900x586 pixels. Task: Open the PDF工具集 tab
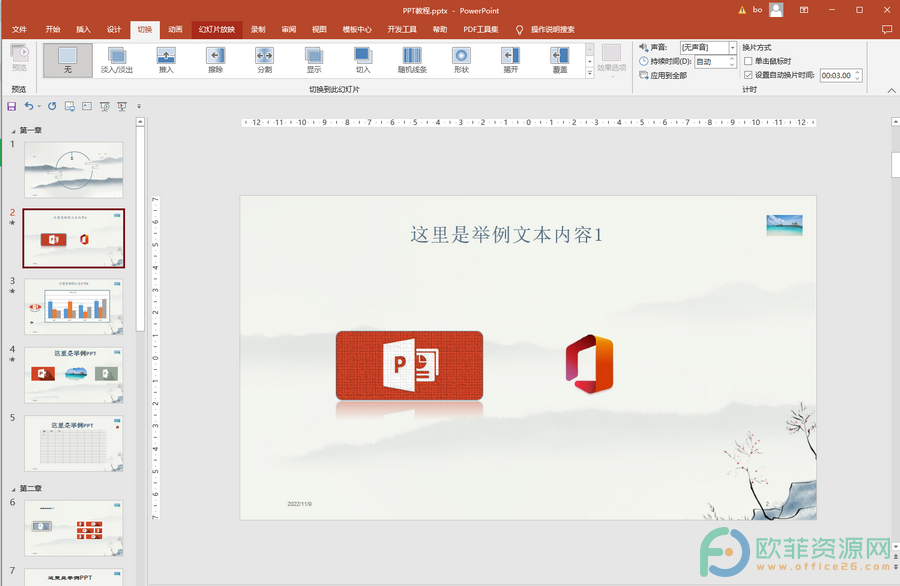pos(481,29)
